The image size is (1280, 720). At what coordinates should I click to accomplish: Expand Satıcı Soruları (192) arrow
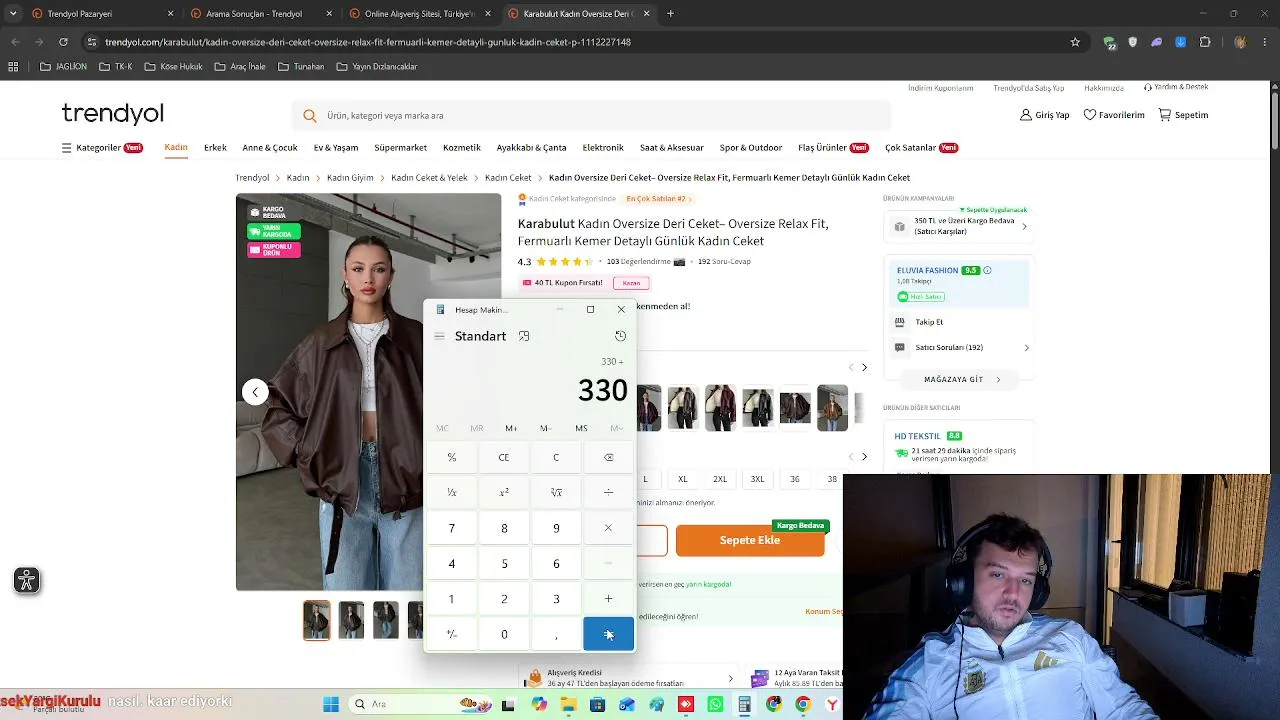point(1026,348)
